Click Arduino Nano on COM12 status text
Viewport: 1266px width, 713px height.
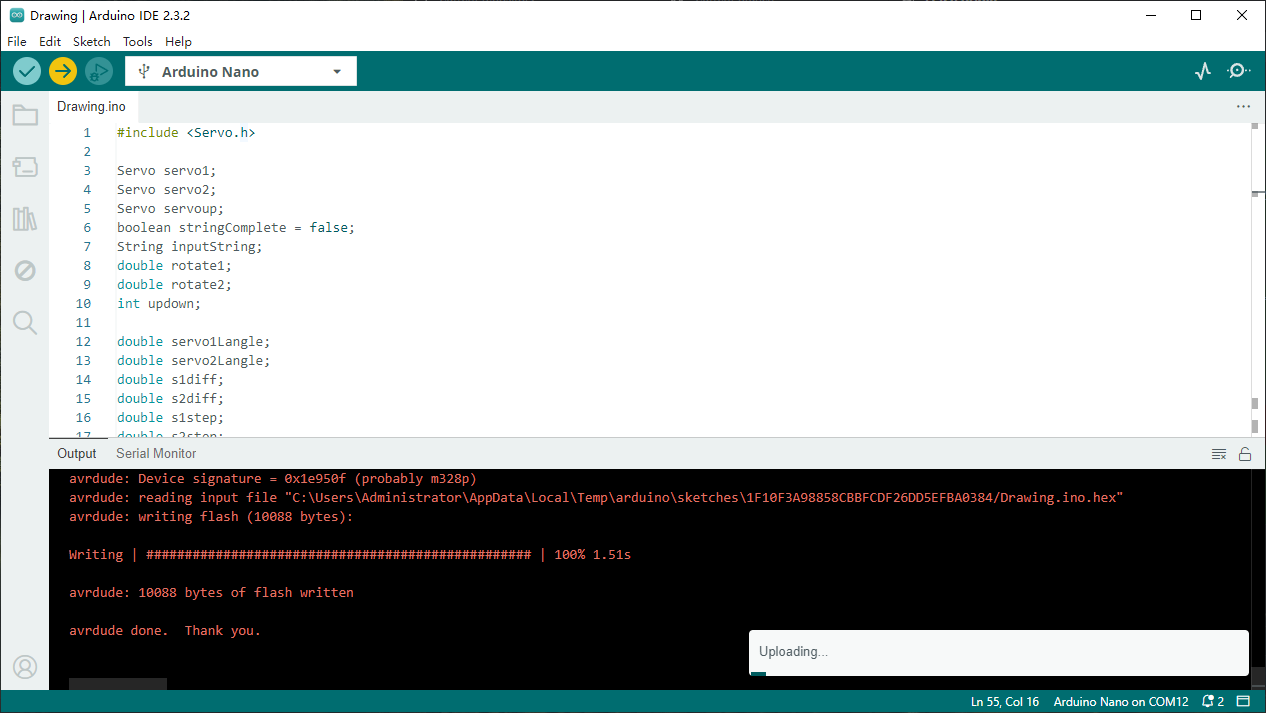point(1121,702)
